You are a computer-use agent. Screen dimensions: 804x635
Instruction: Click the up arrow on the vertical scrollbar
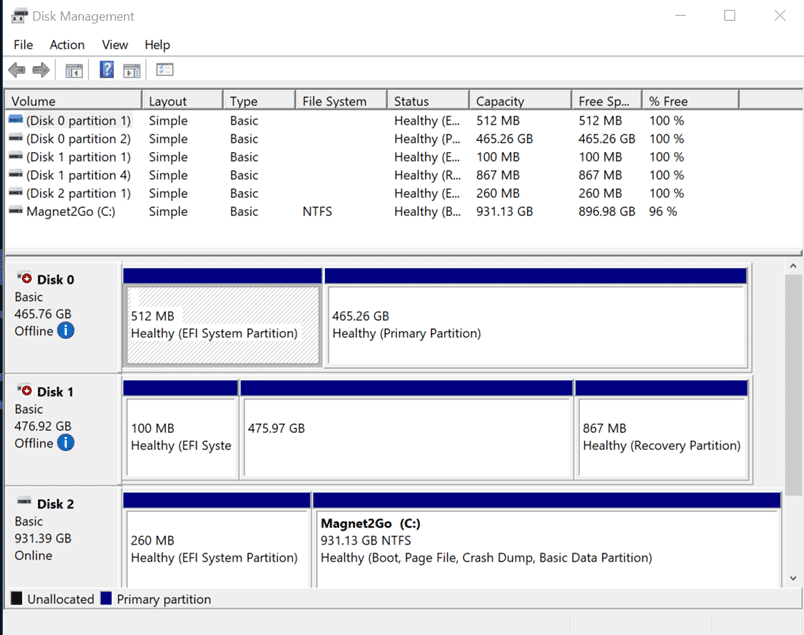coord(795,265)
